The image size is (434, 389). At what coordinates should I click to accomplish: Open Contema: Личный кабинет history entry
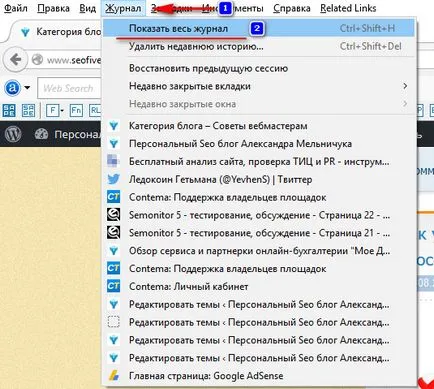coord(259,286)
